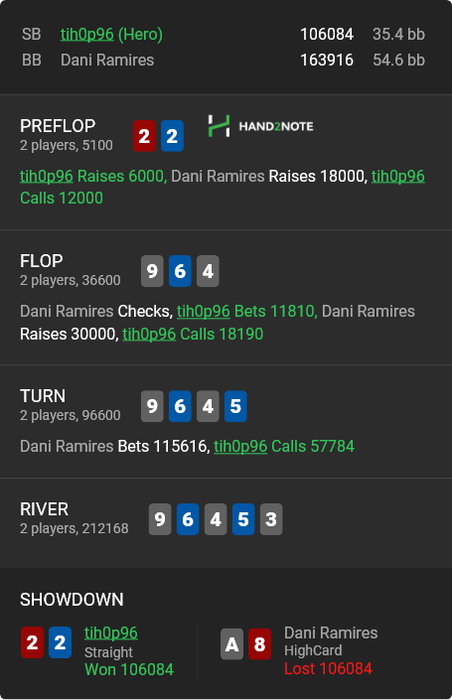Click the Lost 106084 result text
Viewport: 452px width, 700px height.
pos(328,669)
